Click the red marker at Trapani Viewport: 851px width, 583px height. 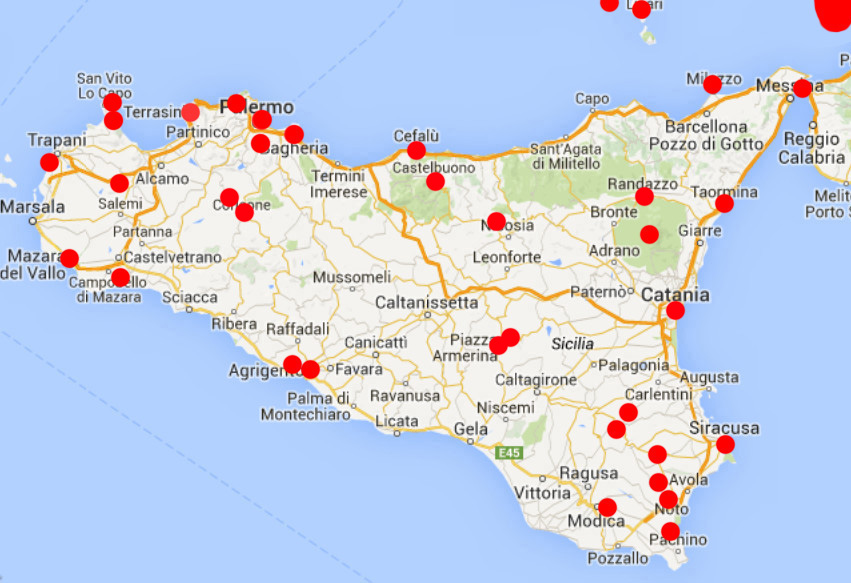coord(49,162)
